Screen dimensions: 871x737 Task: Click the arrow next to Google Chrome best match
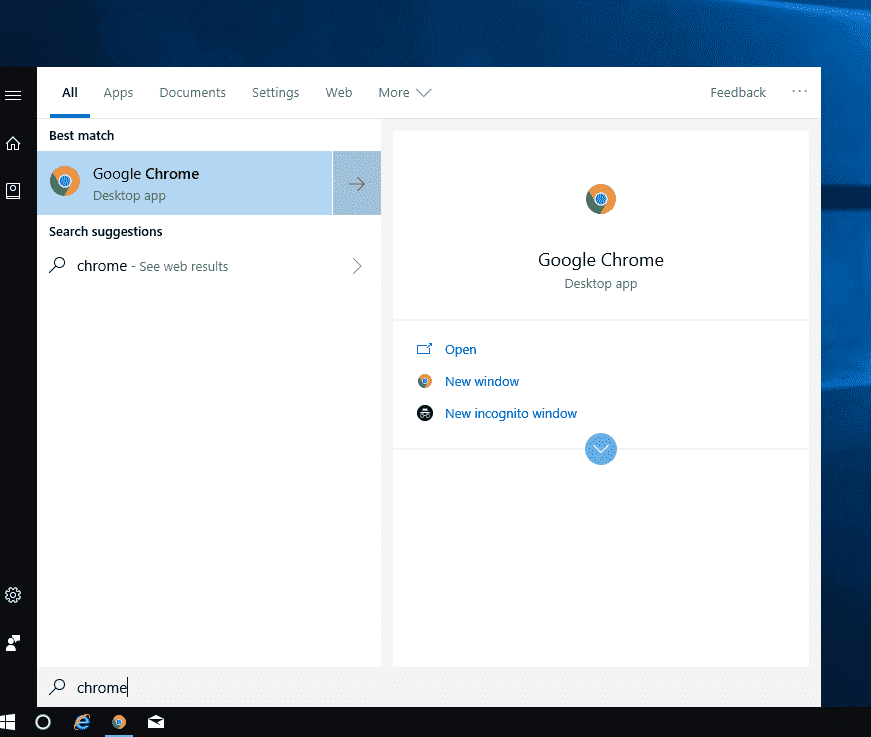click(356, 183)
